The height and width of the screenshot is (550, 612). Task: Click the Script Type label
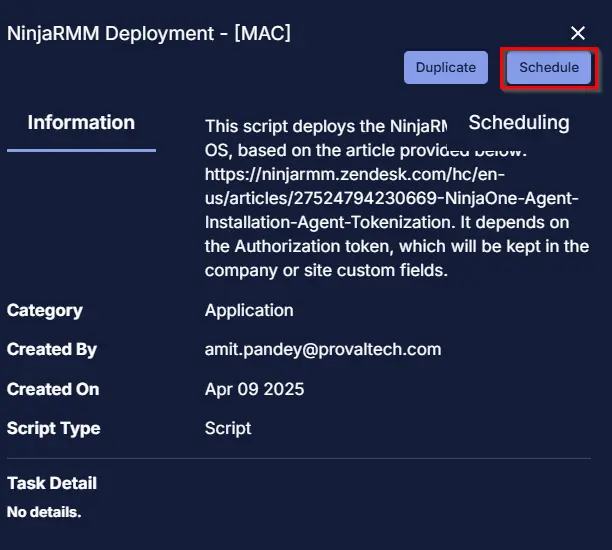(53, 428)
